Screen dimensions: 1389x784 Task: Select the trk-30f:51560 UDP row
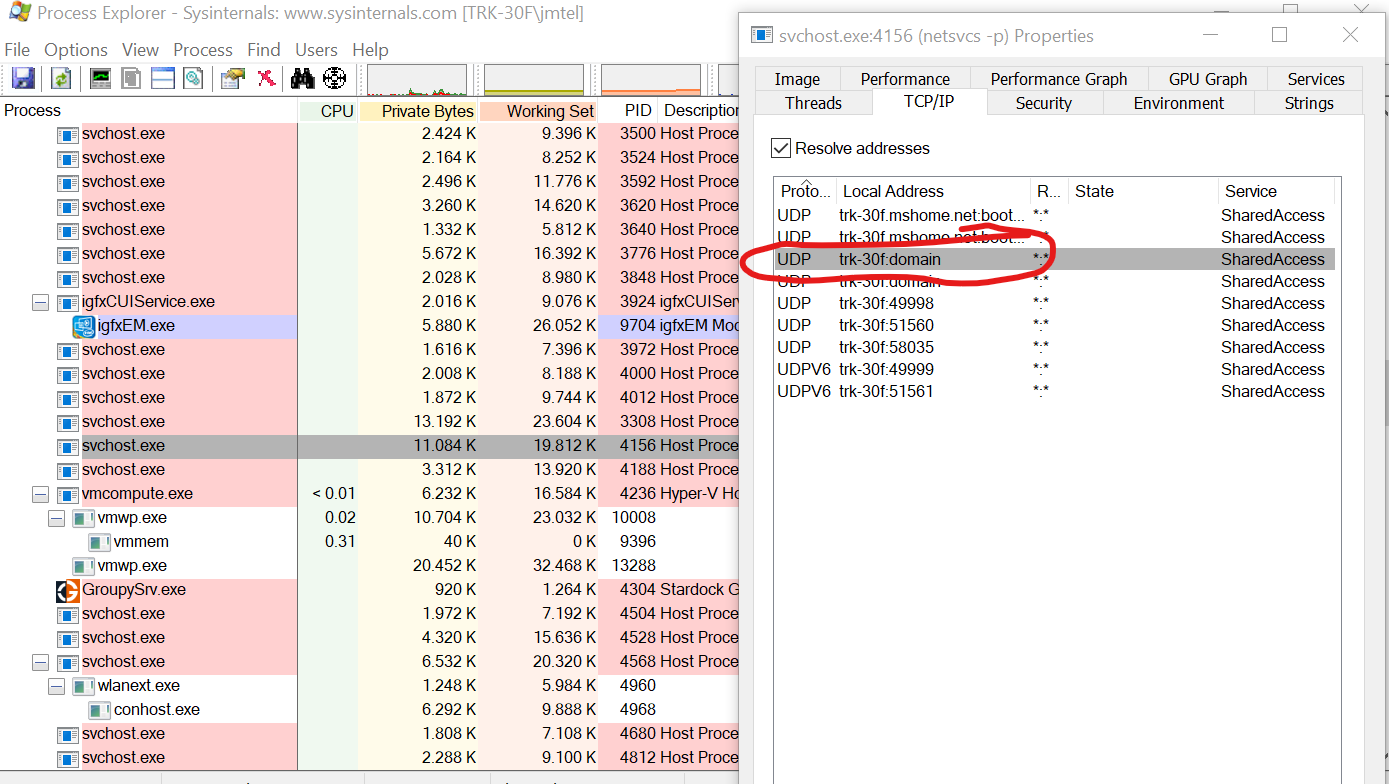(1055, 325)
